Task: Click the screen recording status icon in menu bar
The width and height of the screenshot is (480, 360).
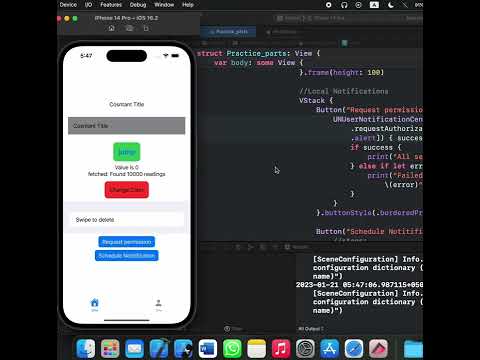Action: pyautogui.click(x=329, y=5)
